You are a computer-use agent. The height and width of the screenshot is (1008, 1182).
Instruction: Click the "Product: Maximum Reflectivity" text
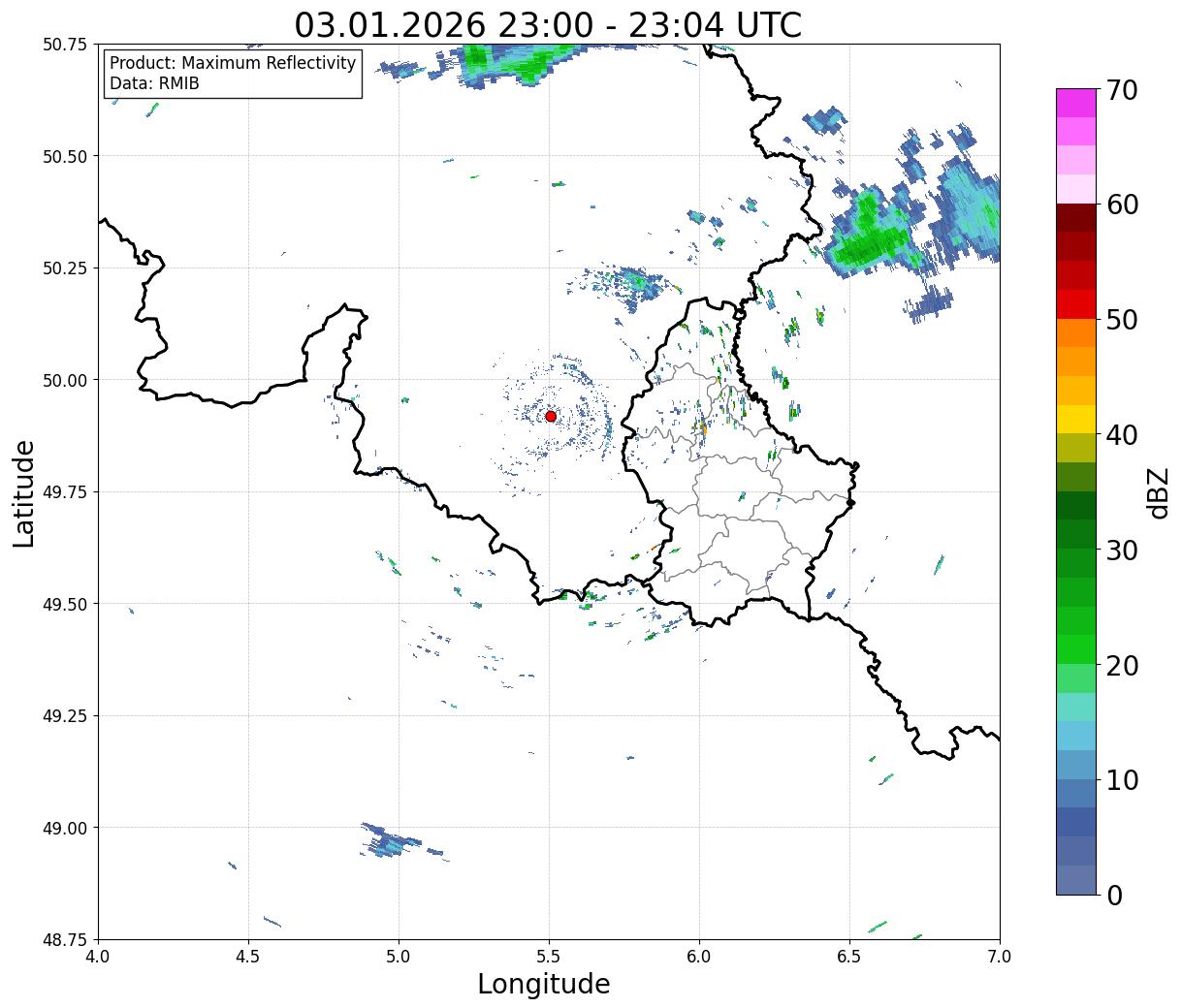[x=233, y=63]
